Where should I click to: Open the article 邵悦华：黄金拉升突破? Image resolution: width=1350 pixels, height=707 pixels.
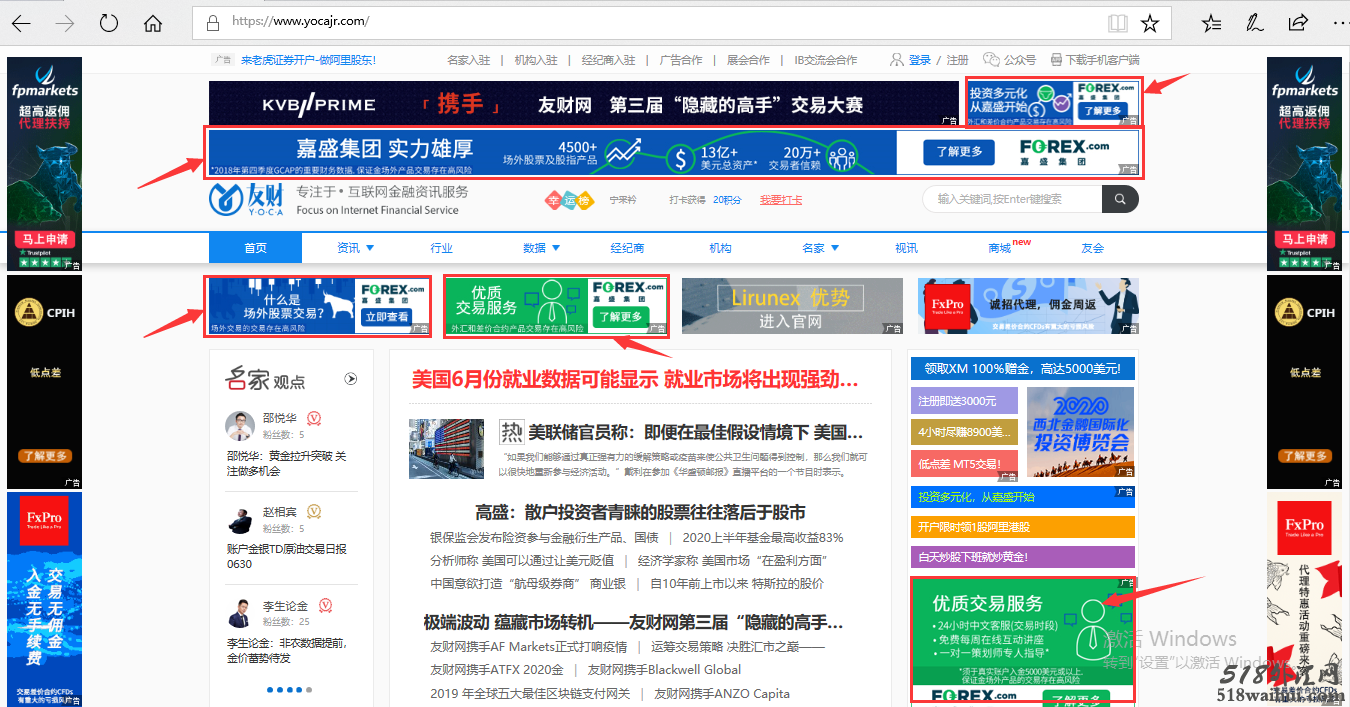(287, 463)
